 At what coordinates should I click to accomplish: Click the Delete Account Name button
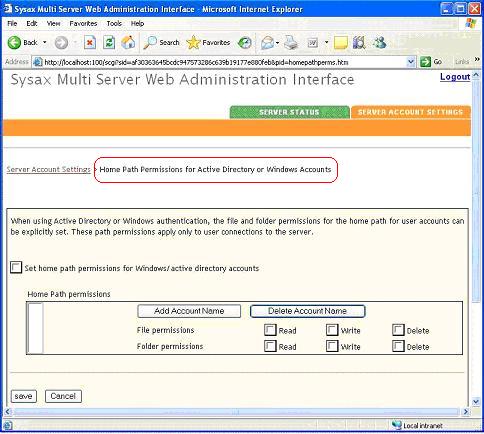[307, 311]
